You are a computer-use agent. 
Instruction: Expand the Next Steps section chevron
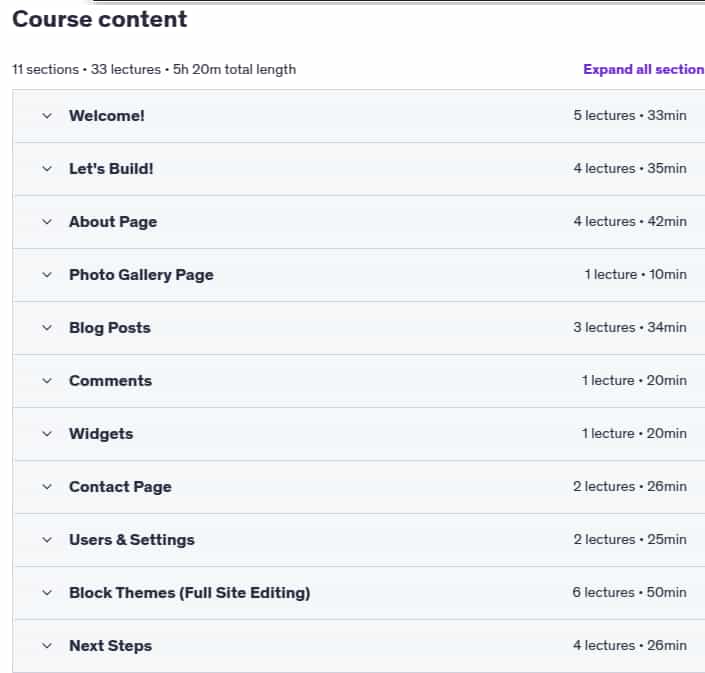pyautogui.click(x=47, y=646)
